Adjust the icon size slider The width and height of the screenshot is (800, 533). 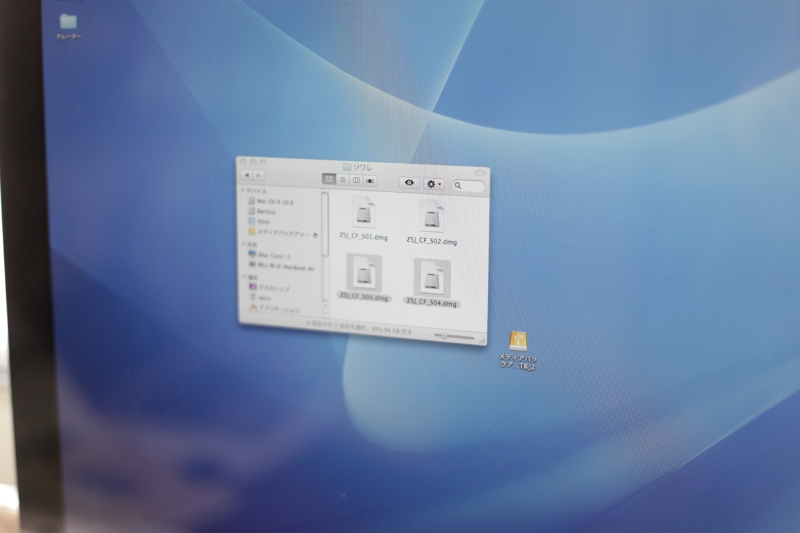pyautogui.click(x=445, y=336)
